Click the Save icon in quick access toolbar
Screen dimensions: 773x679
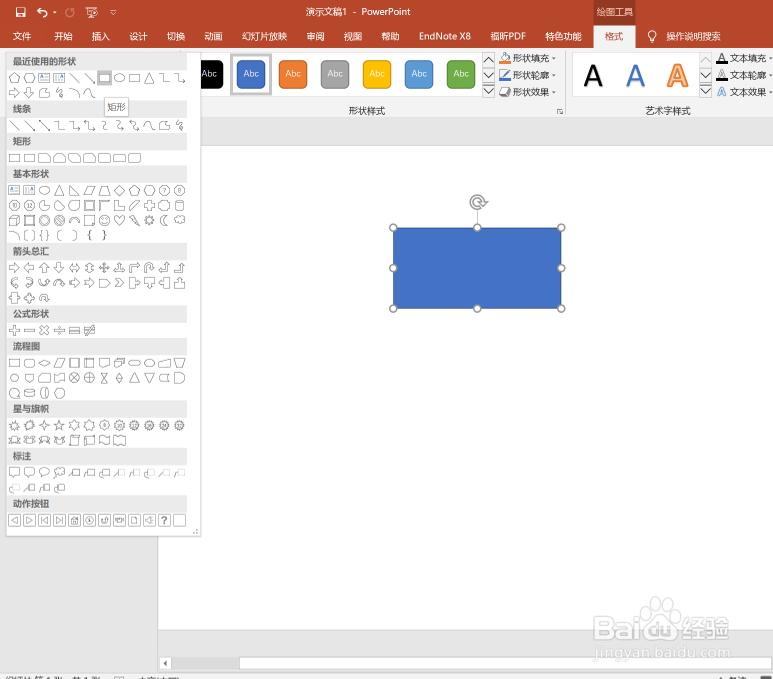point(20,12)
